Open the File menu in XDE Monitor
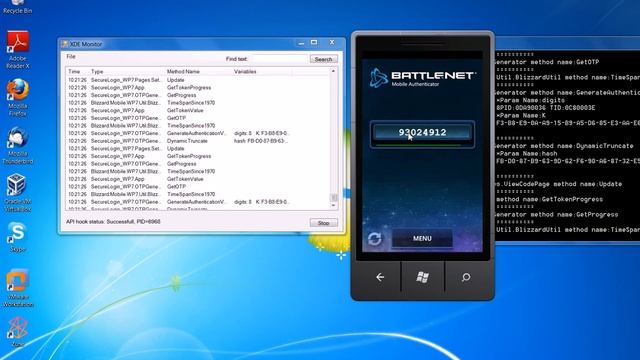The image size is (640, 360). 71,56
